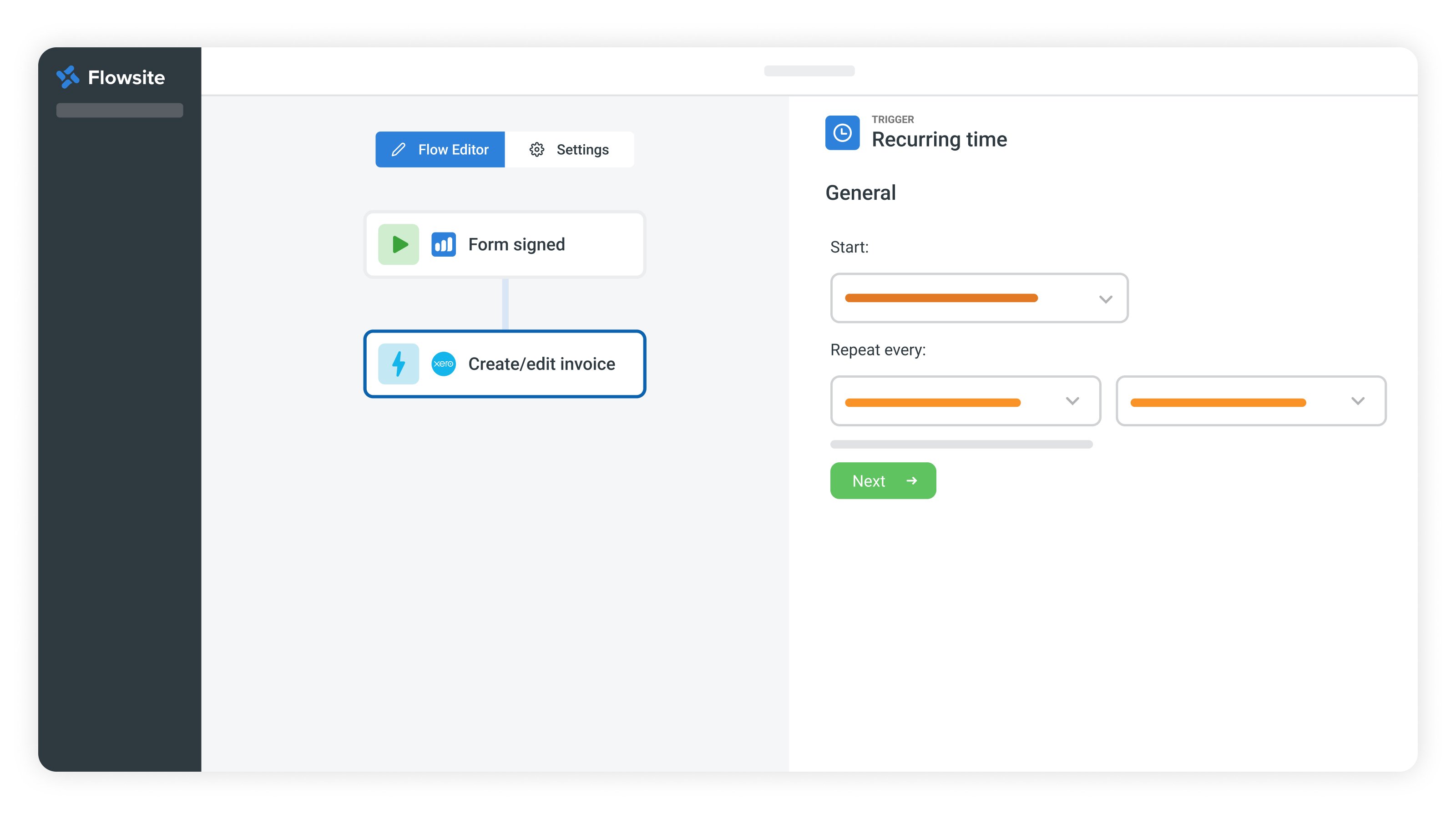
Task: Click the Flowsite brand name
Action: click(x=126, y=77)
